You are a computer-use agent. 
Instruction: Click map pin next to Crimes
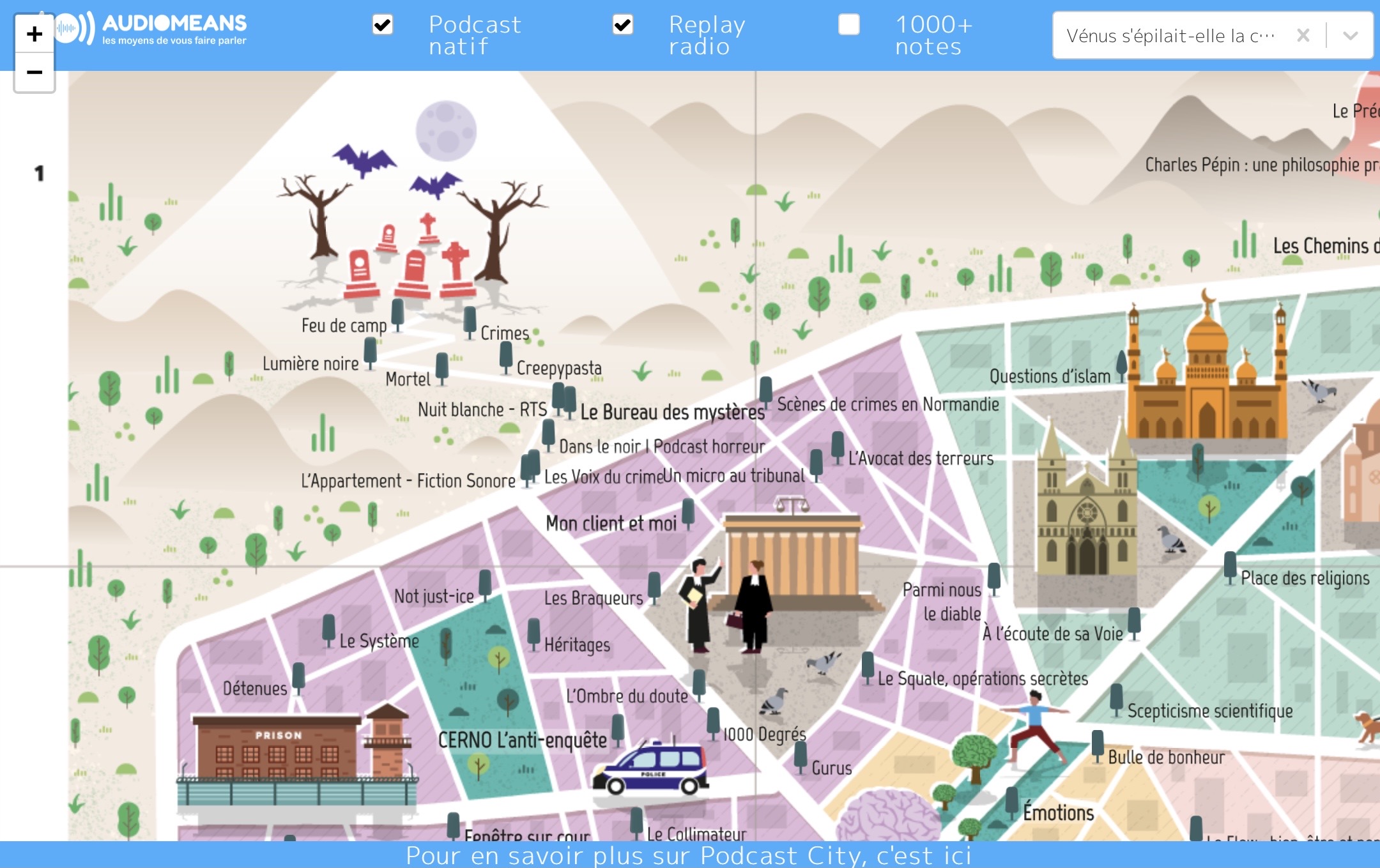[470, 319]
